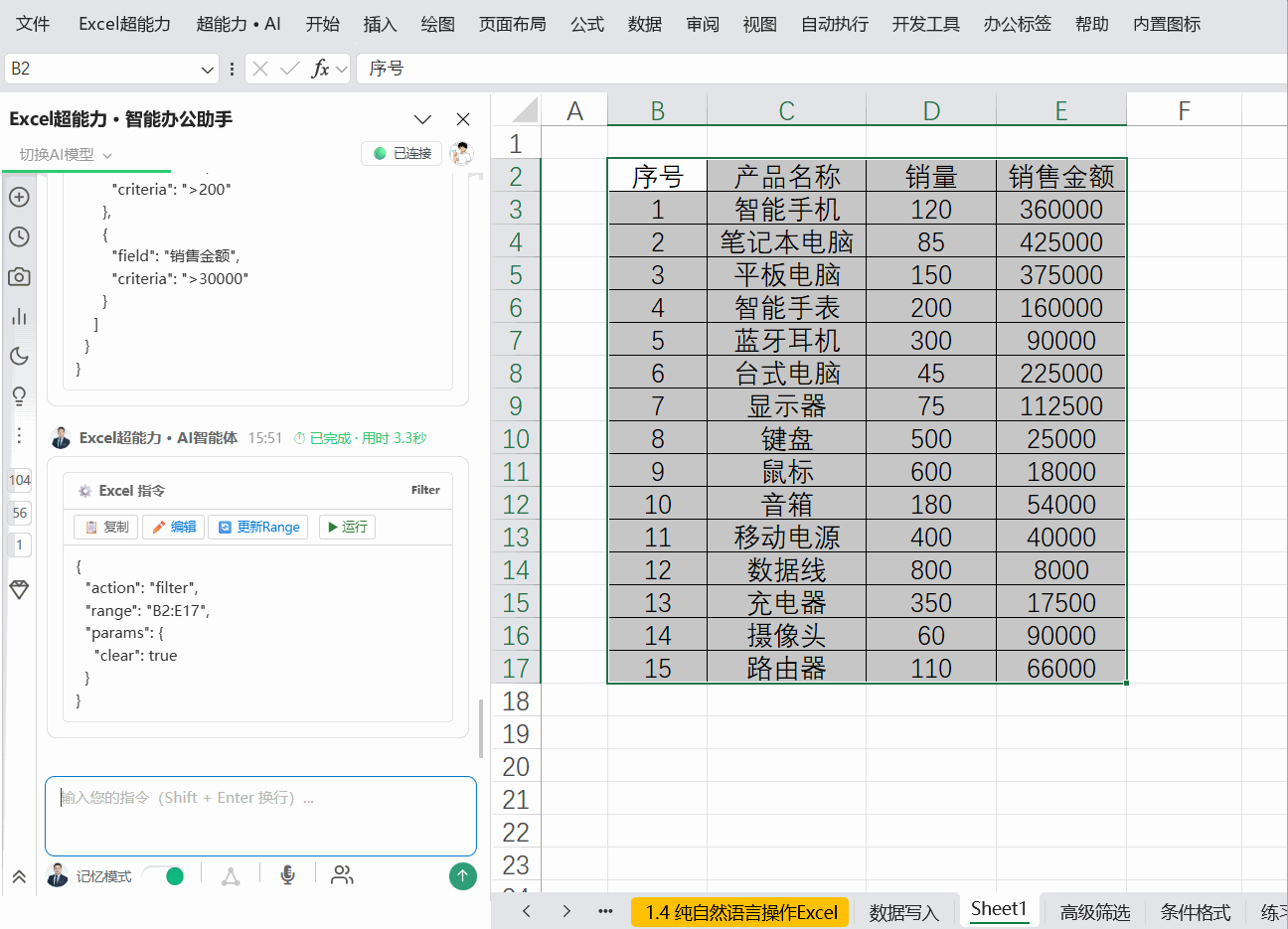Click the 复制 copy button
This screenshot has width=1288, height=929.
click(x=105, y=527)
